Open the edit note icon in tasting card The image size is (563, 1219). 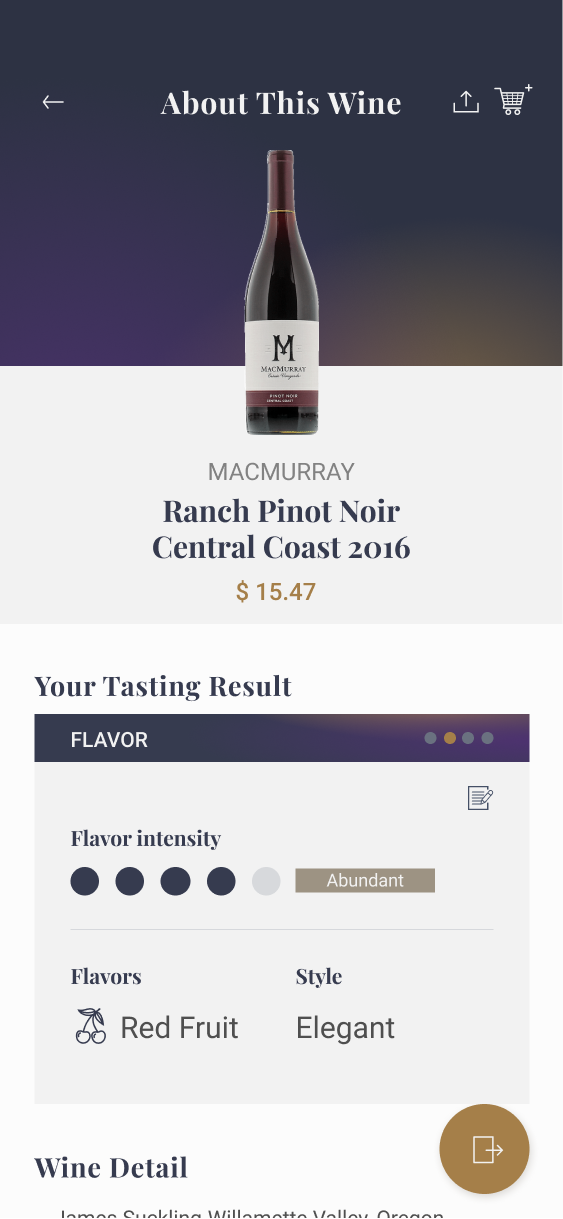(x=481, y=798)
